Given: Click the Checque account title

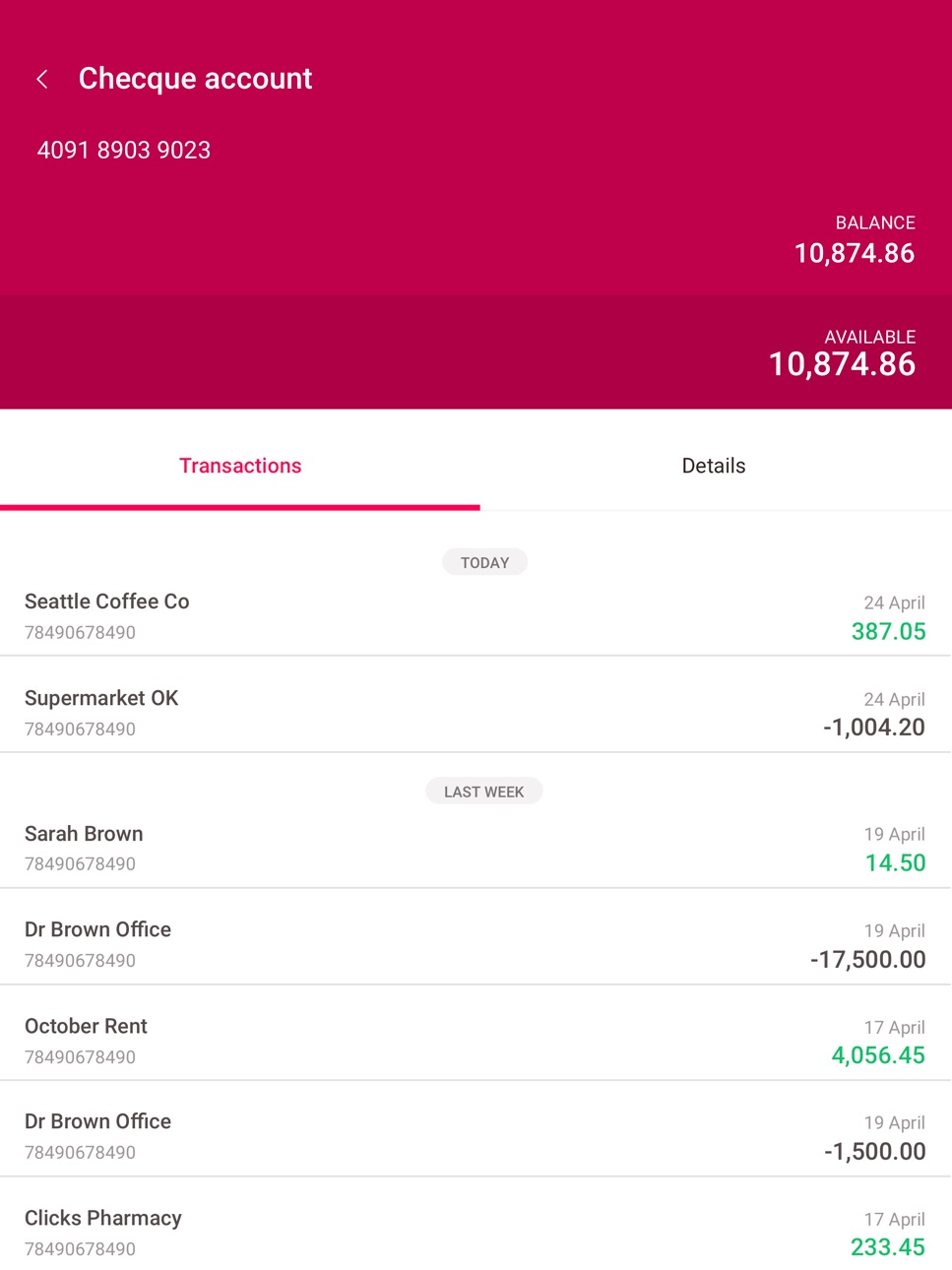Looking at the screenshot, I should pos(195,79).
